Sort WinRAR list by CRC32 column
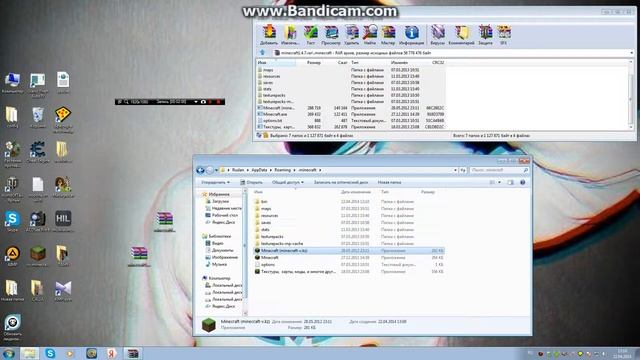The height and width of the screenshot is (360, 640). pos(438,62)
